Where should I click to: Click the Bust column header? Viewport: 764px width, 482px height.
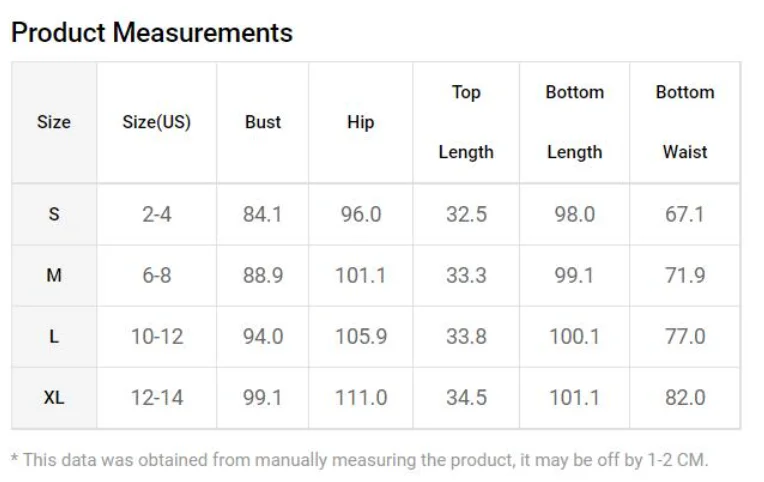263,122
